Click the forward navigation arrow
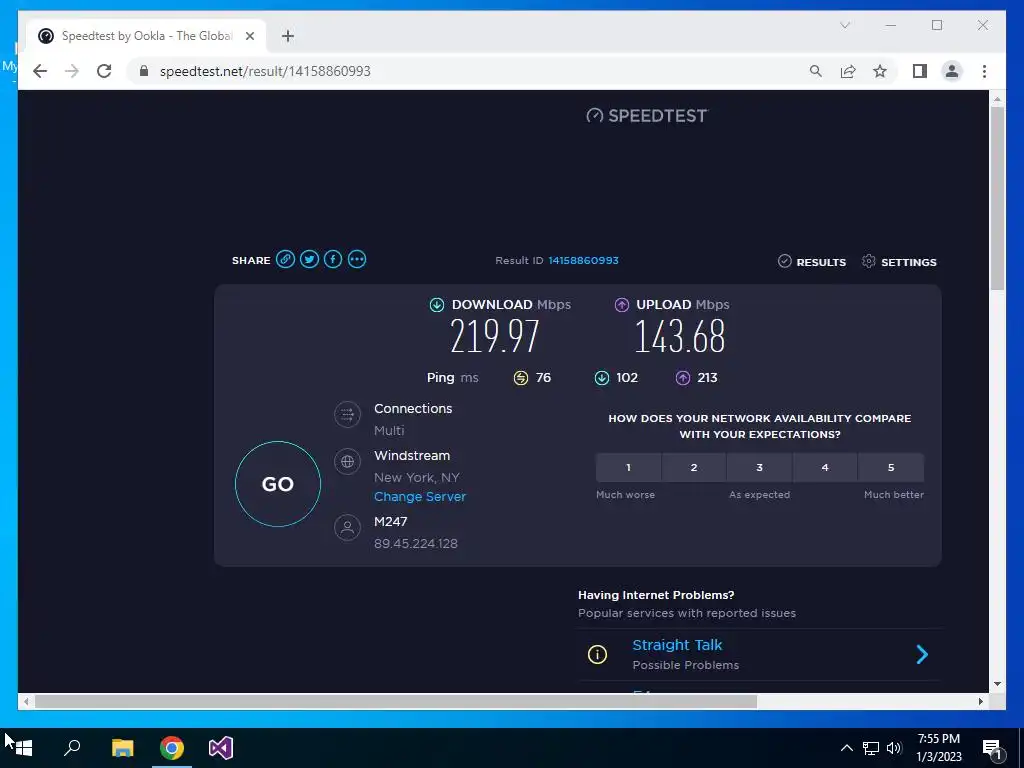Screen dimensions: 1024x768 pyautogui.click(x=72, y=71)
